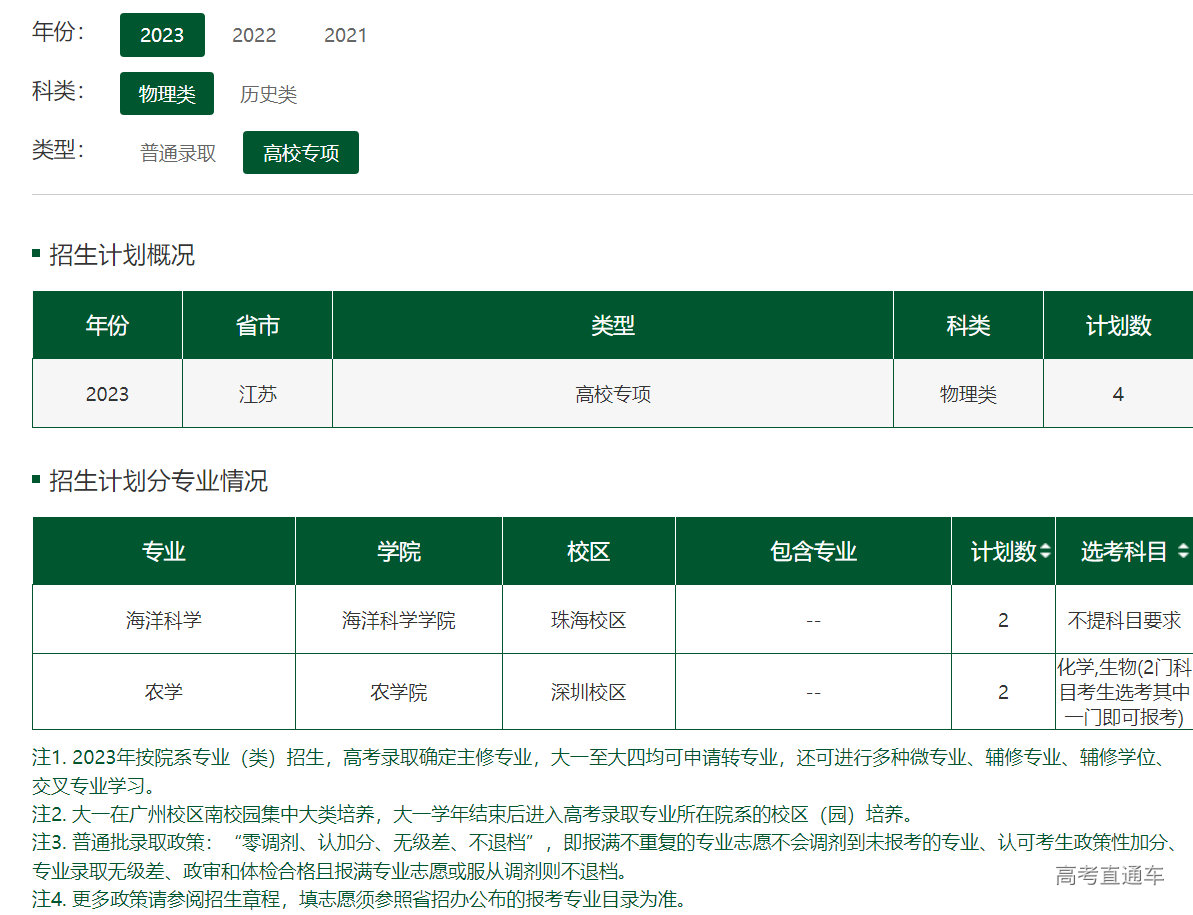
Task: Click the 江苏 province cell in overview table
Action: pos(257,394)
